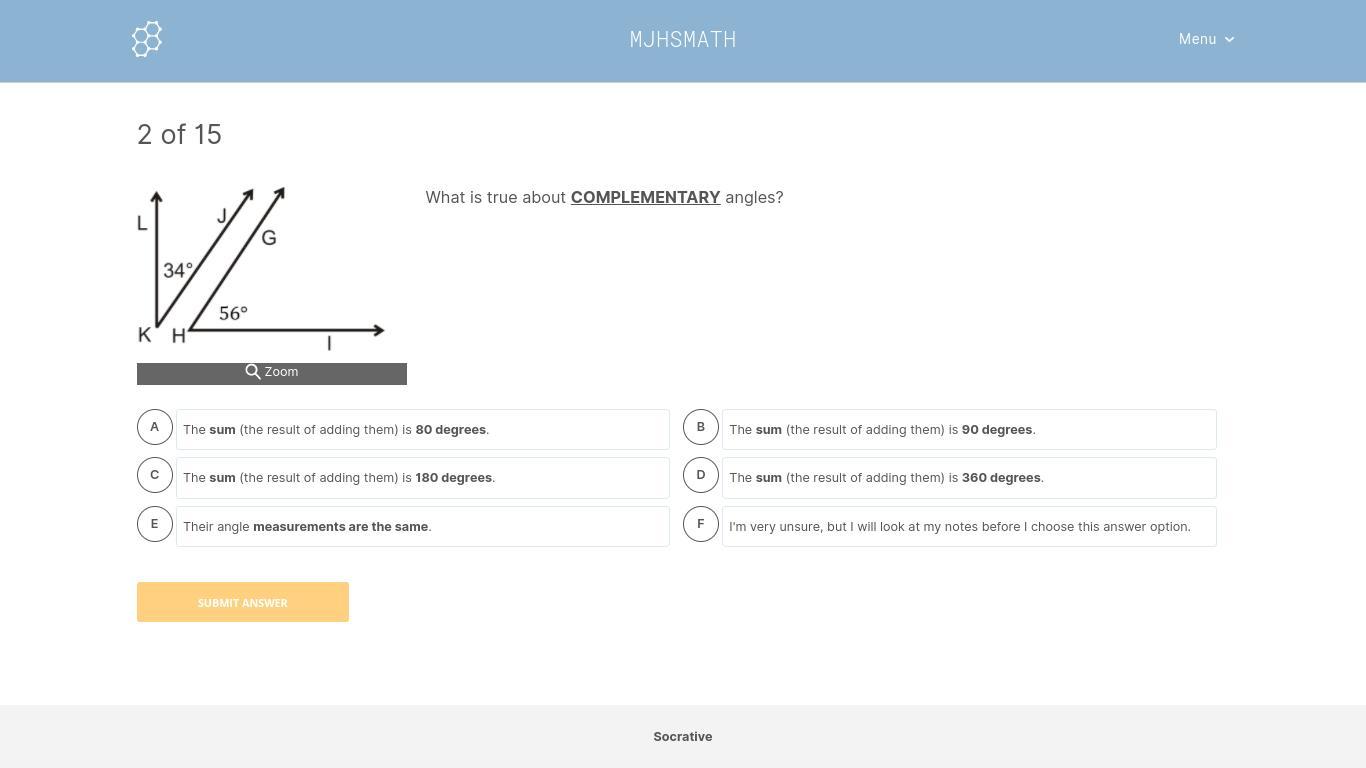Select the '90 degrees' answer text box
The width and height of the screenshot is (1366, 768).
[x=969, y=430]
